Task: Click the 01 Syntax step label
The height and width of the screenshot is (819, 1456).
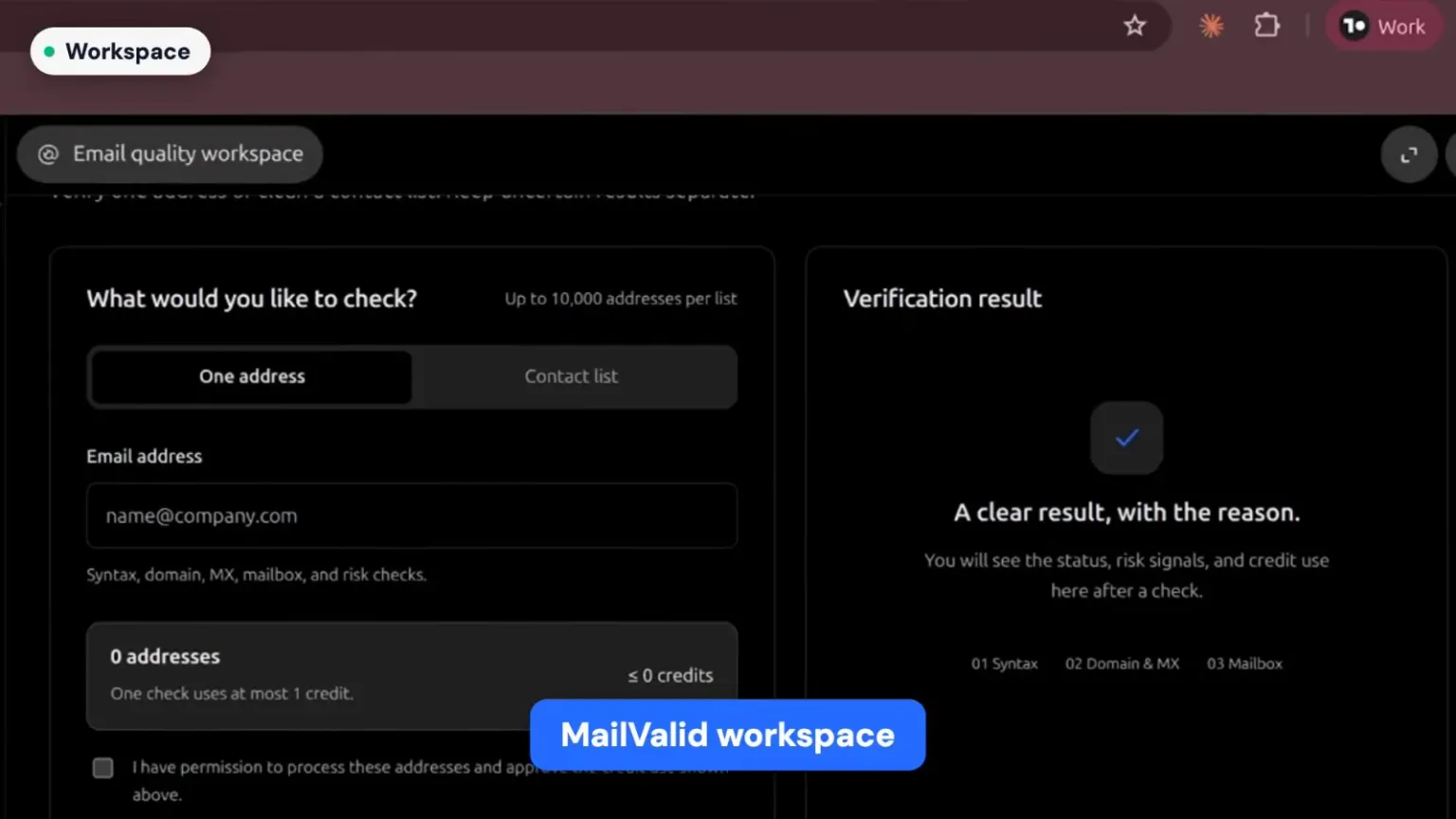Action: (1004, 664)
